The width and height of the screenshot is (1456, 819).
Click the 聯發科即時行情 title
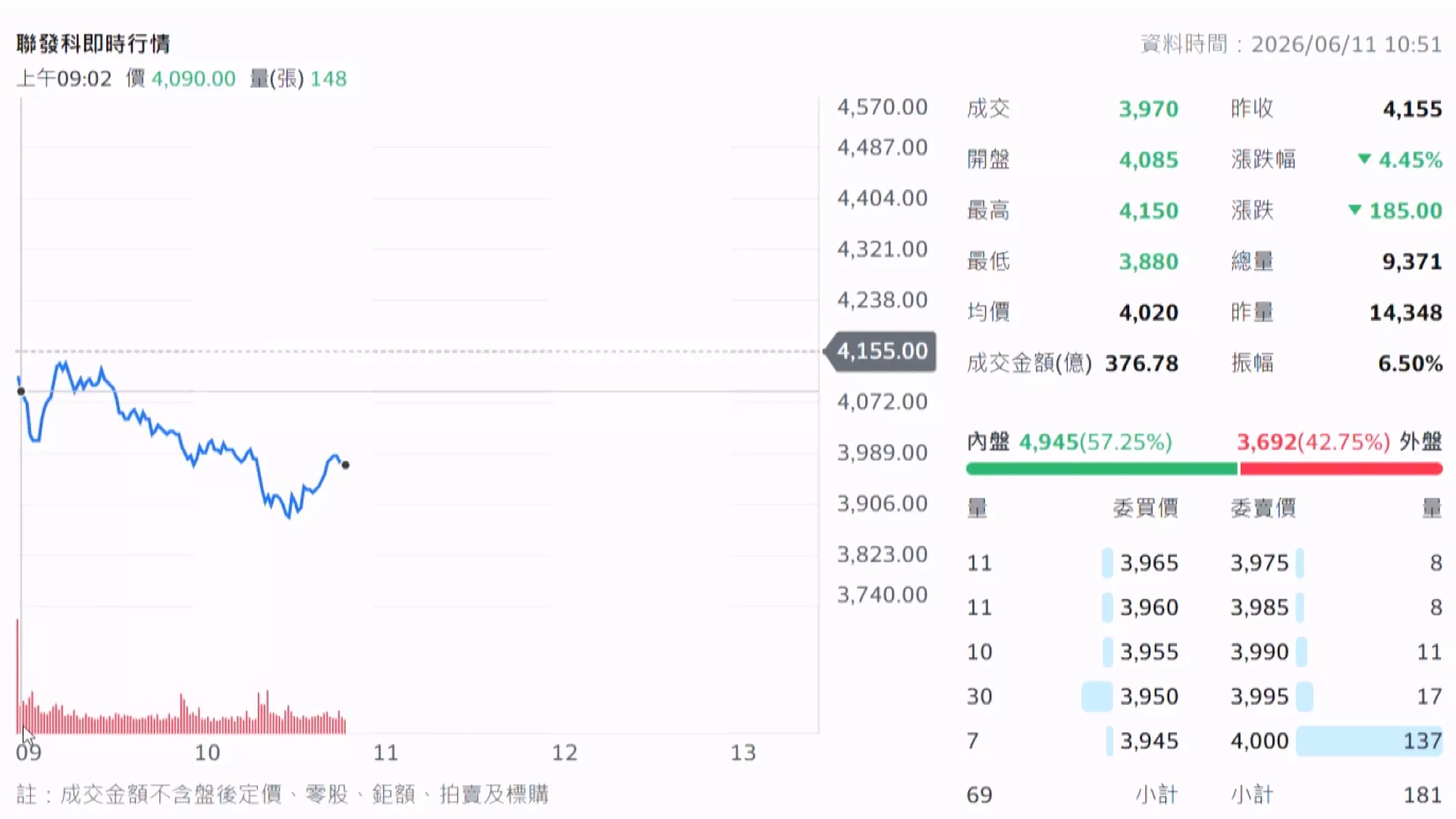click(x=93, y=43)
